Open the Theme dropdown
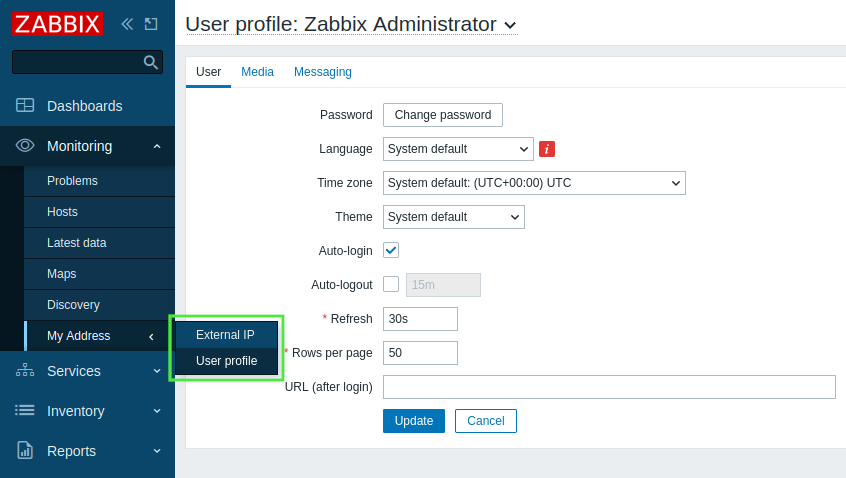 [454, 217]
